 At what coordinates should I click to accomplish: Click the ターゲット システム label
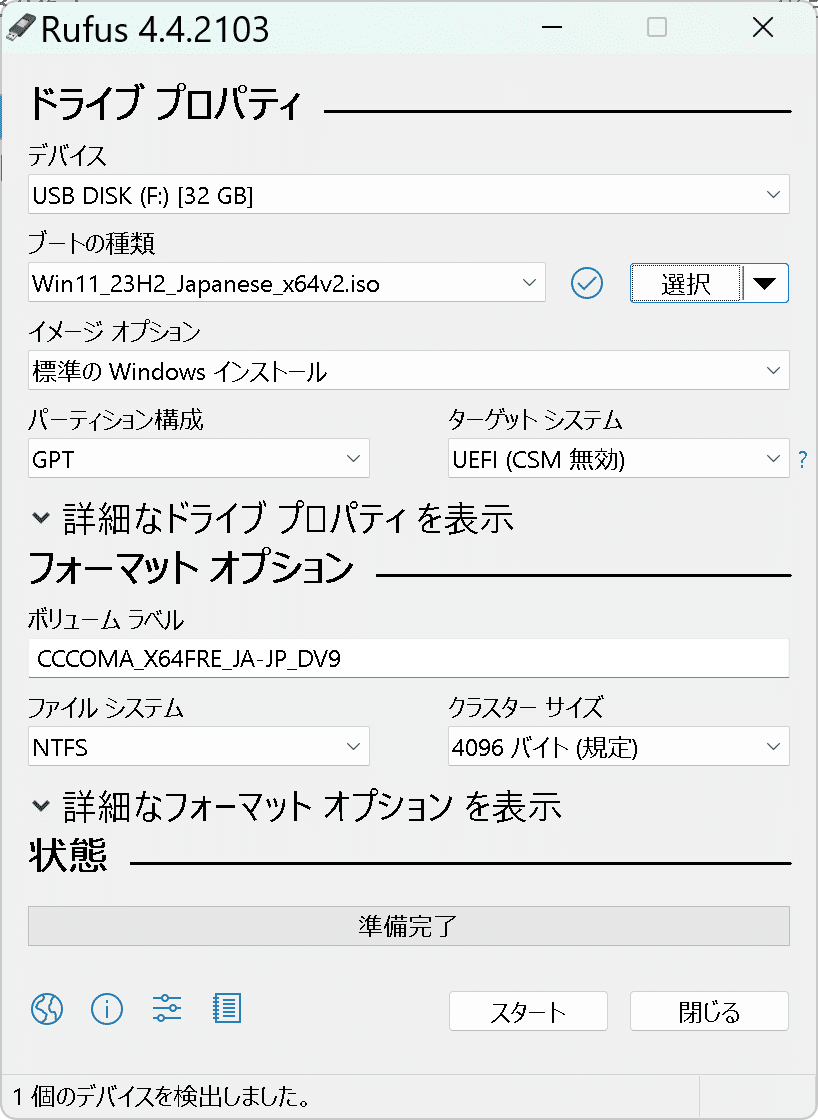tap(535, 419)
